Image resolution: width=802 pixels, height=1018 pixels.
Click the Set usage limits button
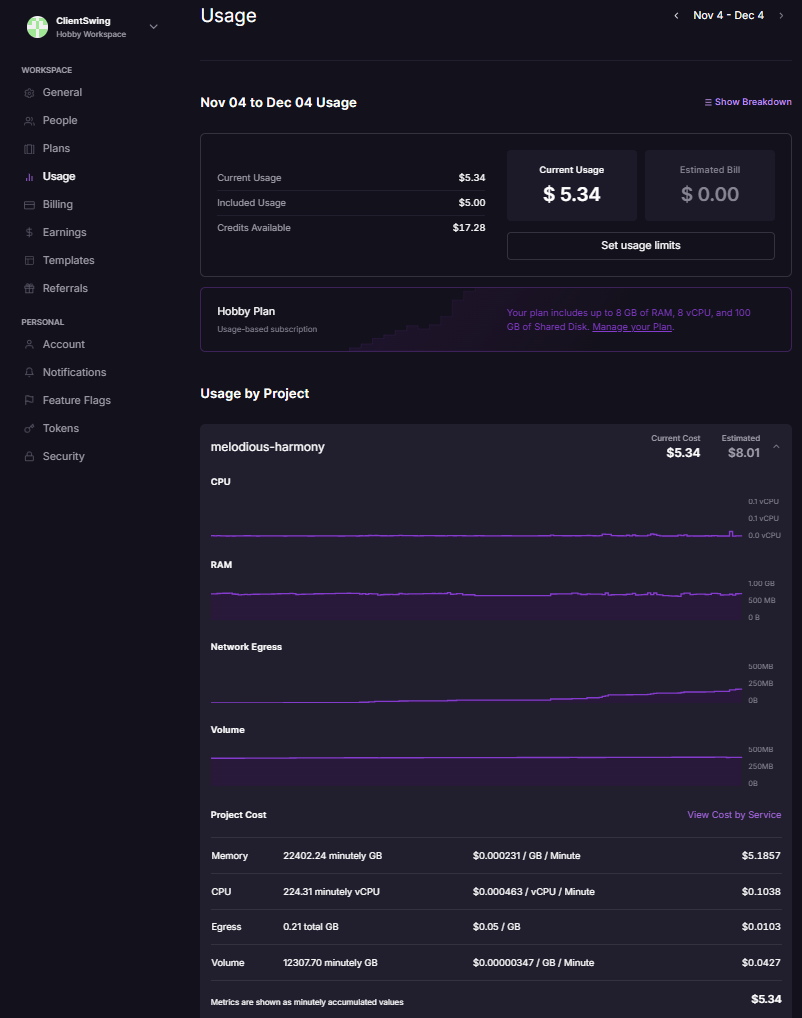[640, 246]
